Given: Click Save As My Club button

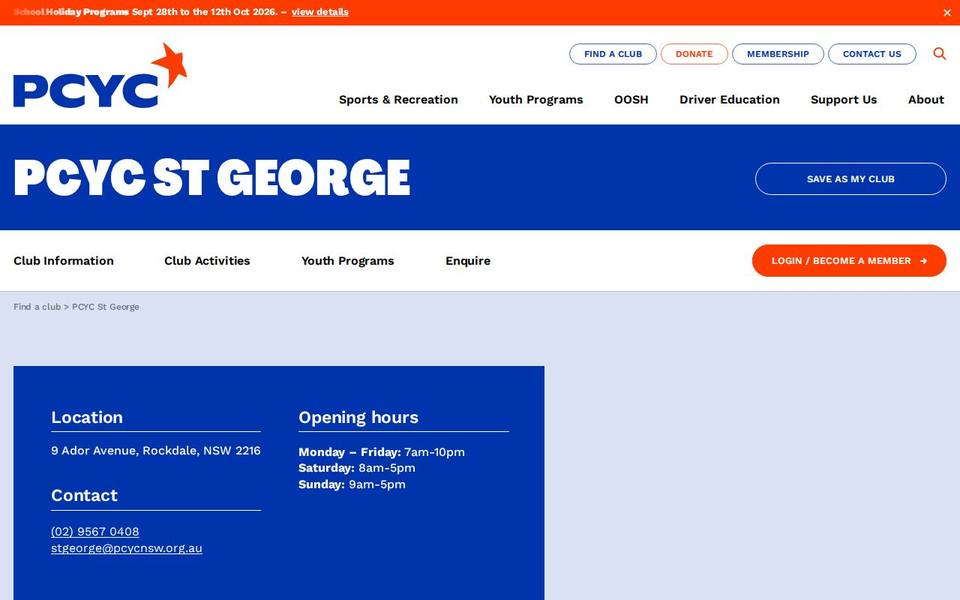Looking at the screenshot, I should tap(850, 179).
